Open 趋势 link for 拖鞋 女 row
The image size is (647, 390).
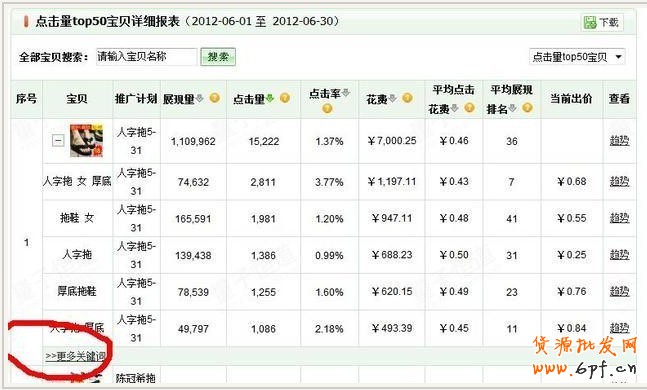[619, 218]
